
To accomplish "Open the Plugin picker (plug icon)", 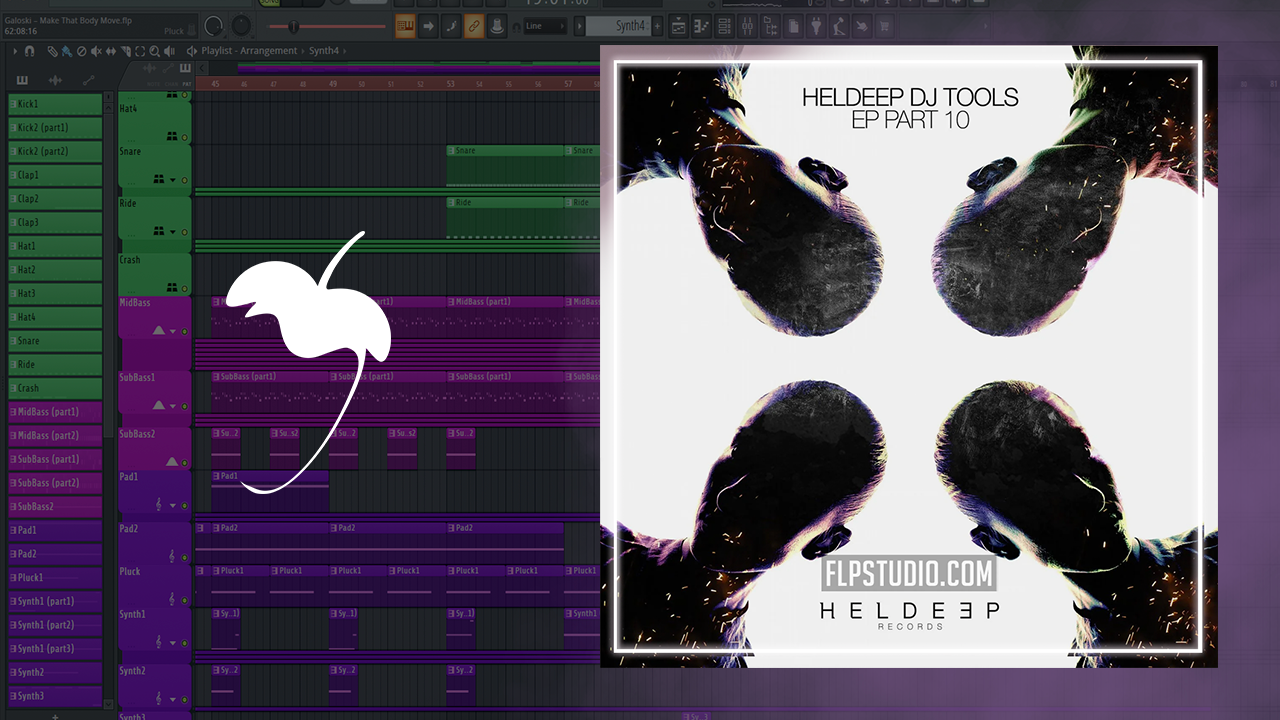I will click(816, 26).
